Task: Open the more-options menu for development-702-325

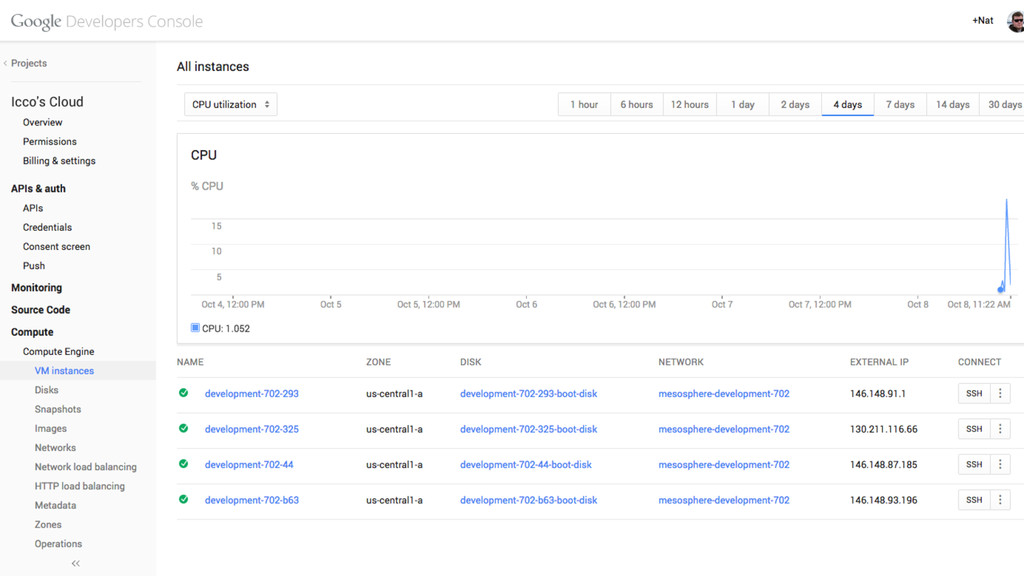Action: click(1000, 428)
